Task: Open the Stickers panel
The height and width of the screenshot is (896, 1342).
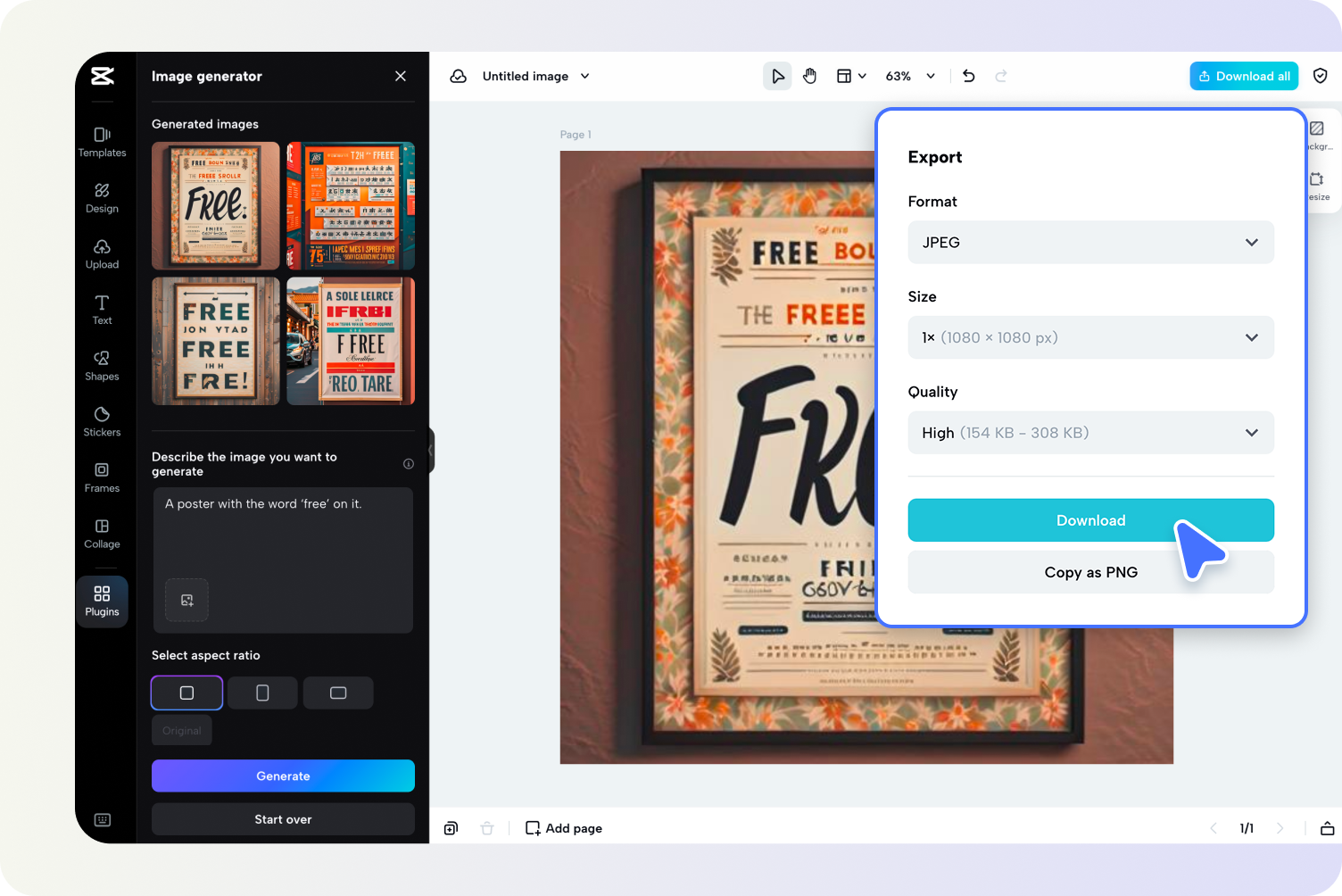Action: click(x=103, y=422)
